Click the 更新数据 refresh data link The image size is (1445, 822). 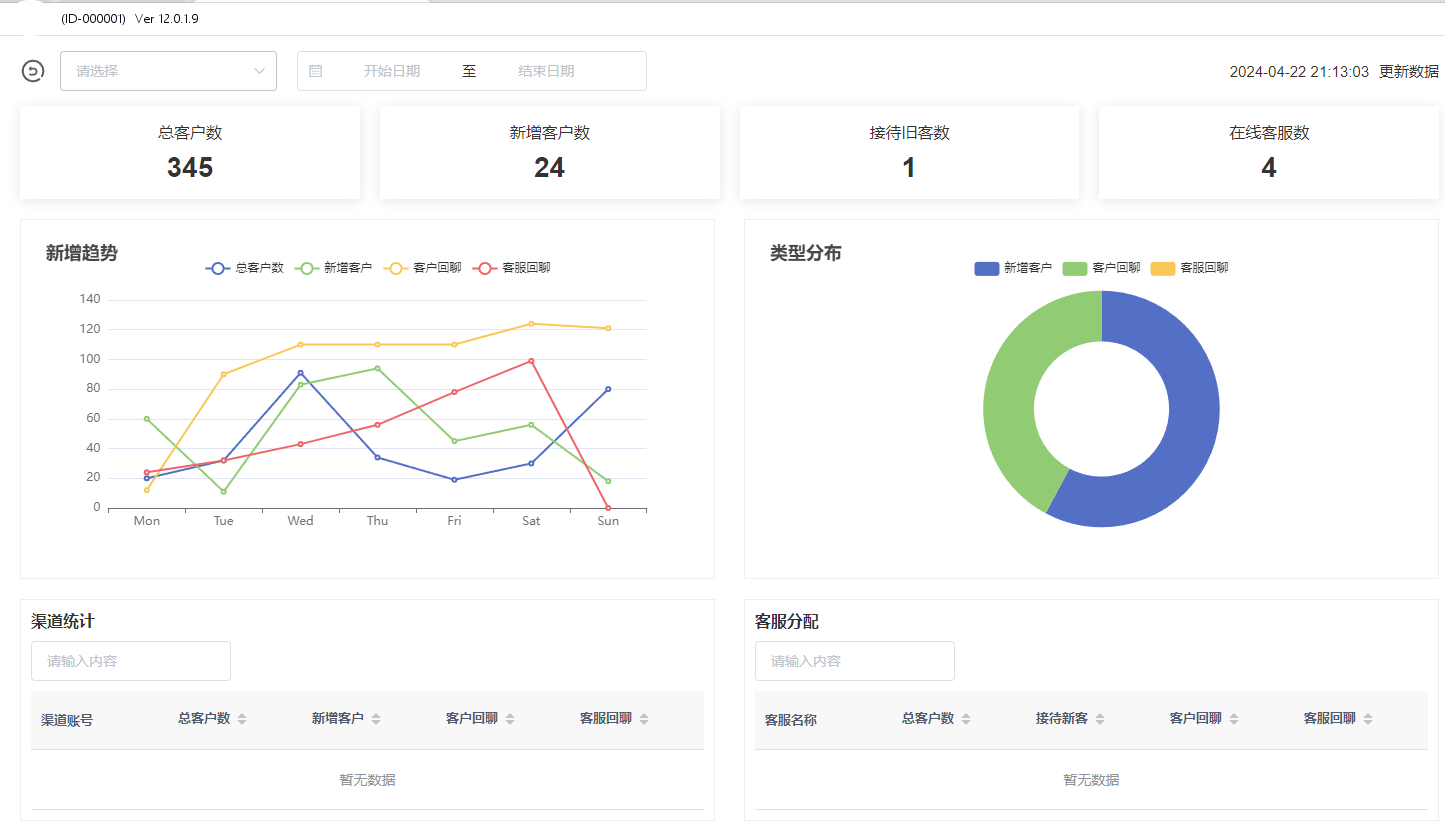[1409, 72]
